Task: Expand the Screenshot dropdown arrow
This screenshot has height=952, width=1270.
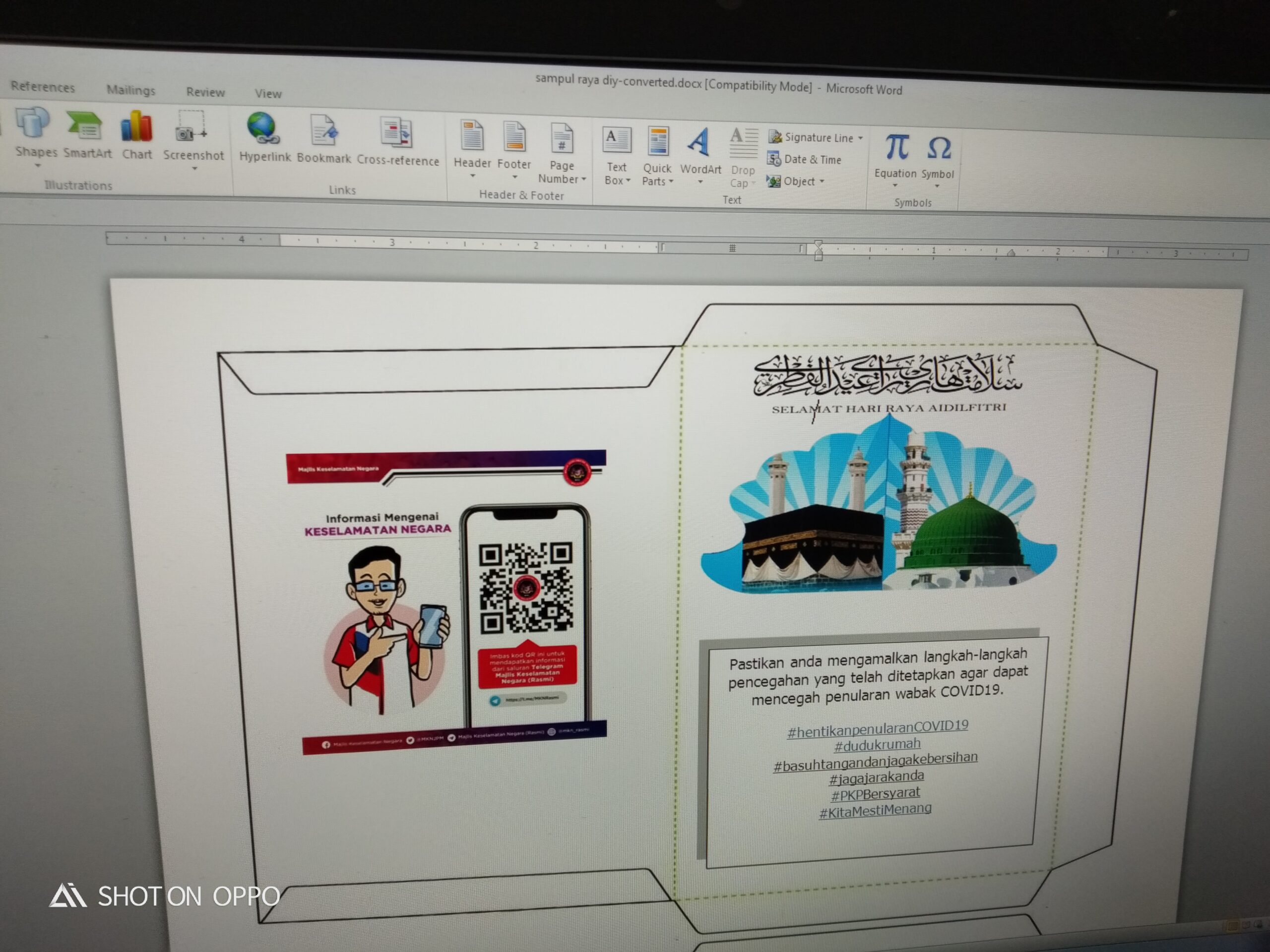Action: (x=194, y=169)
